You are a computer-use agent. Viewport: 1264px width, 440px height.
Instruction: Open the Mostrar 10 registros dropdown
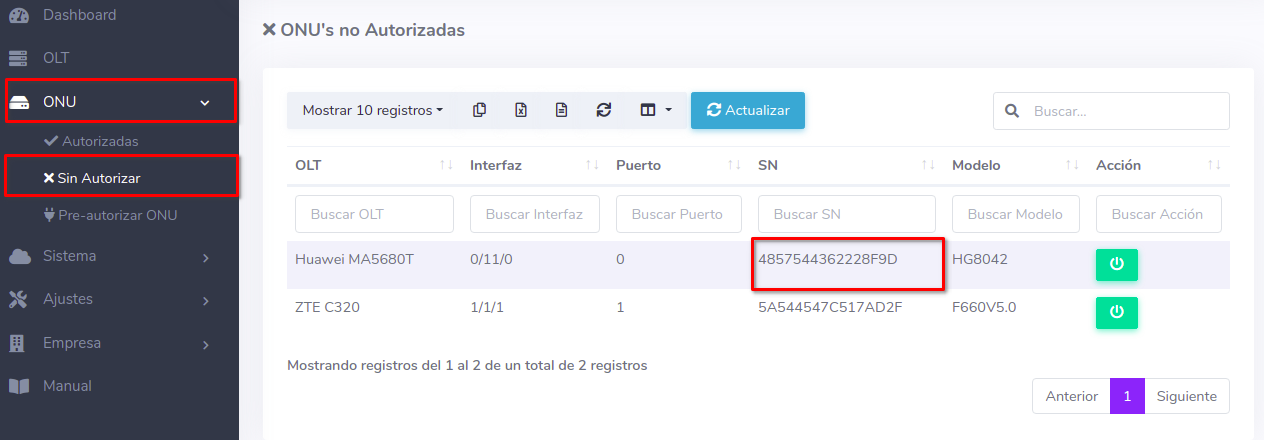[372, 111]
